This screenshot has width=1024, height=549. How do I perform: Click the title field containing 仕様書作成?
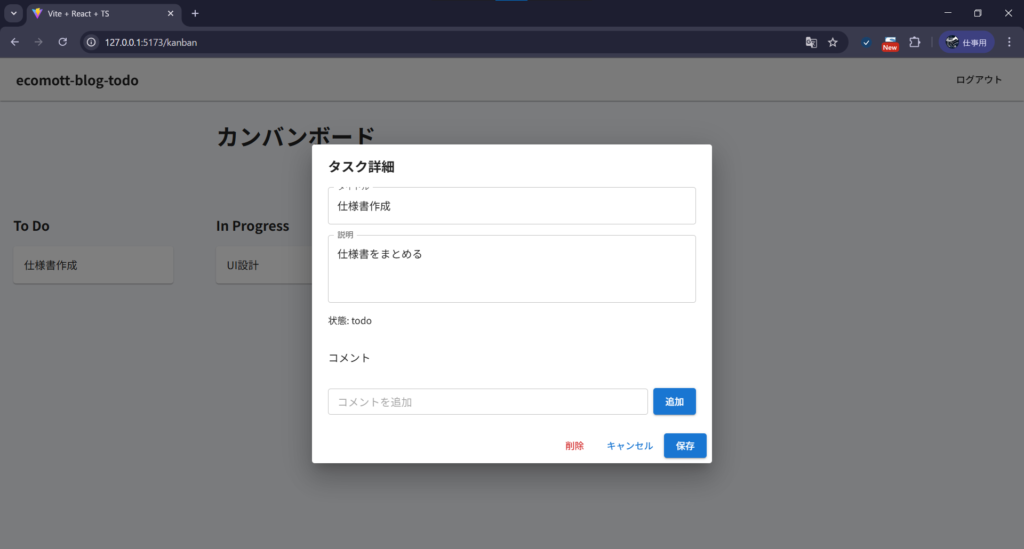(511, 206)
